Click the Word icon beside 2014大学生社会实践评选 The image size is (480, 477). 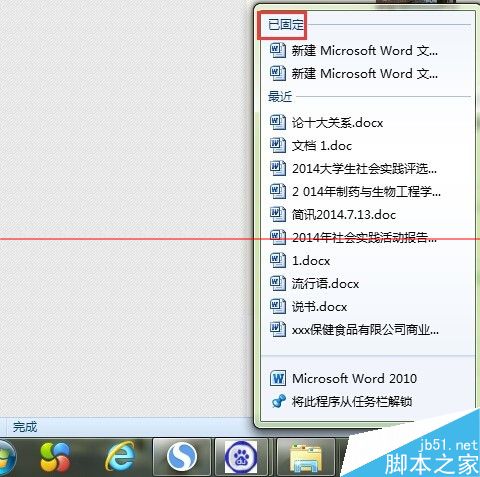[x=278, y=168]
